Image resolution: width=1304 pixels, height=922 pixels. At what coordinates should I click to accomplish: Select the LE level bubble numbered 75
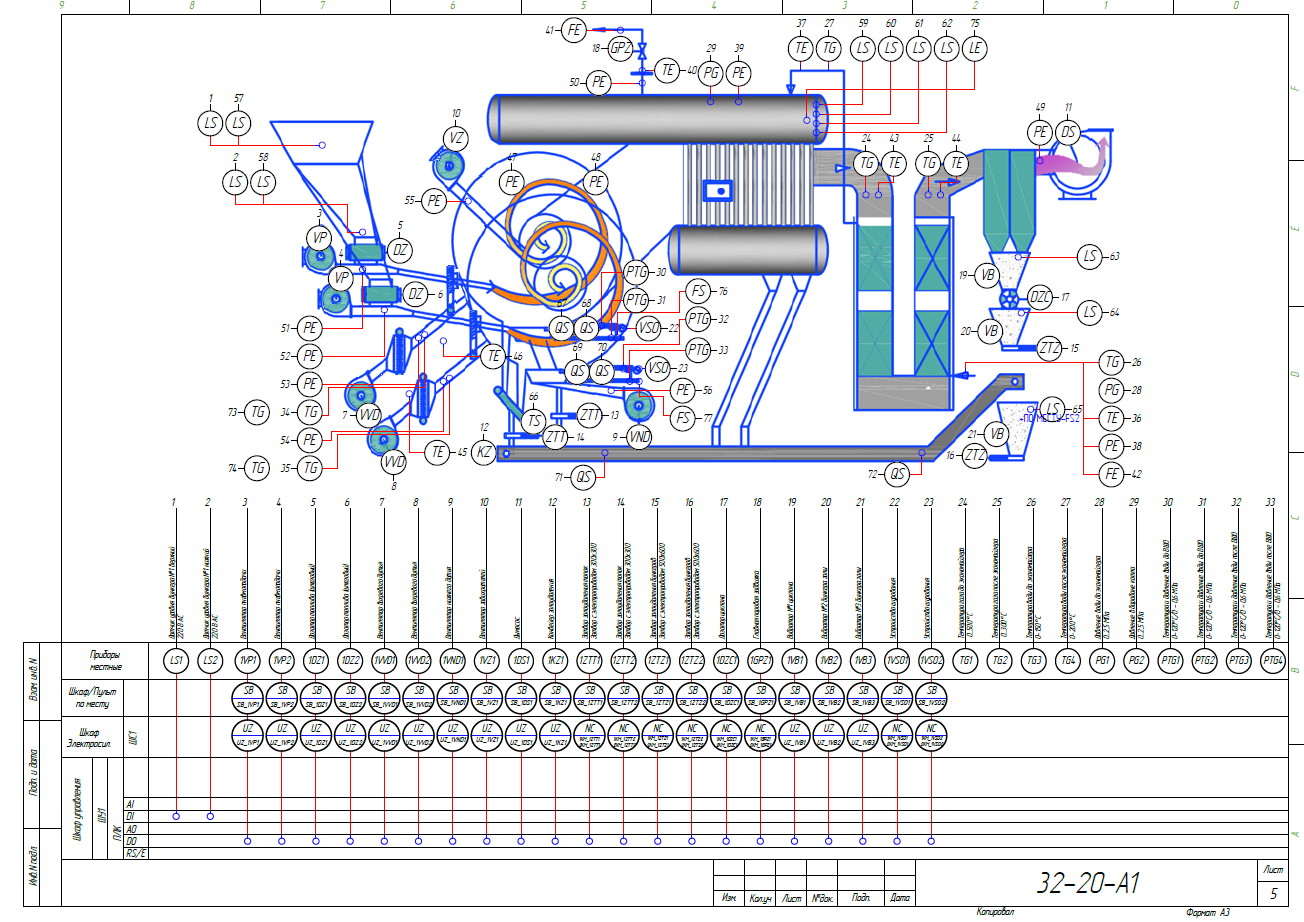(x=975, y=48)
